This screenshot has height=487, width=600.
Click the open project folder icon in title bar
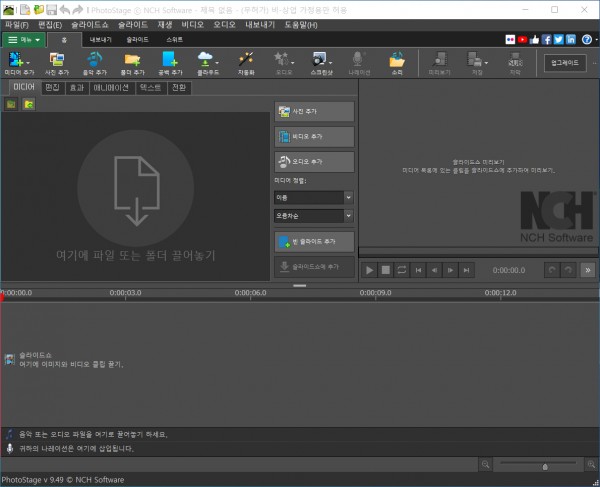click(x=39, y=10)
